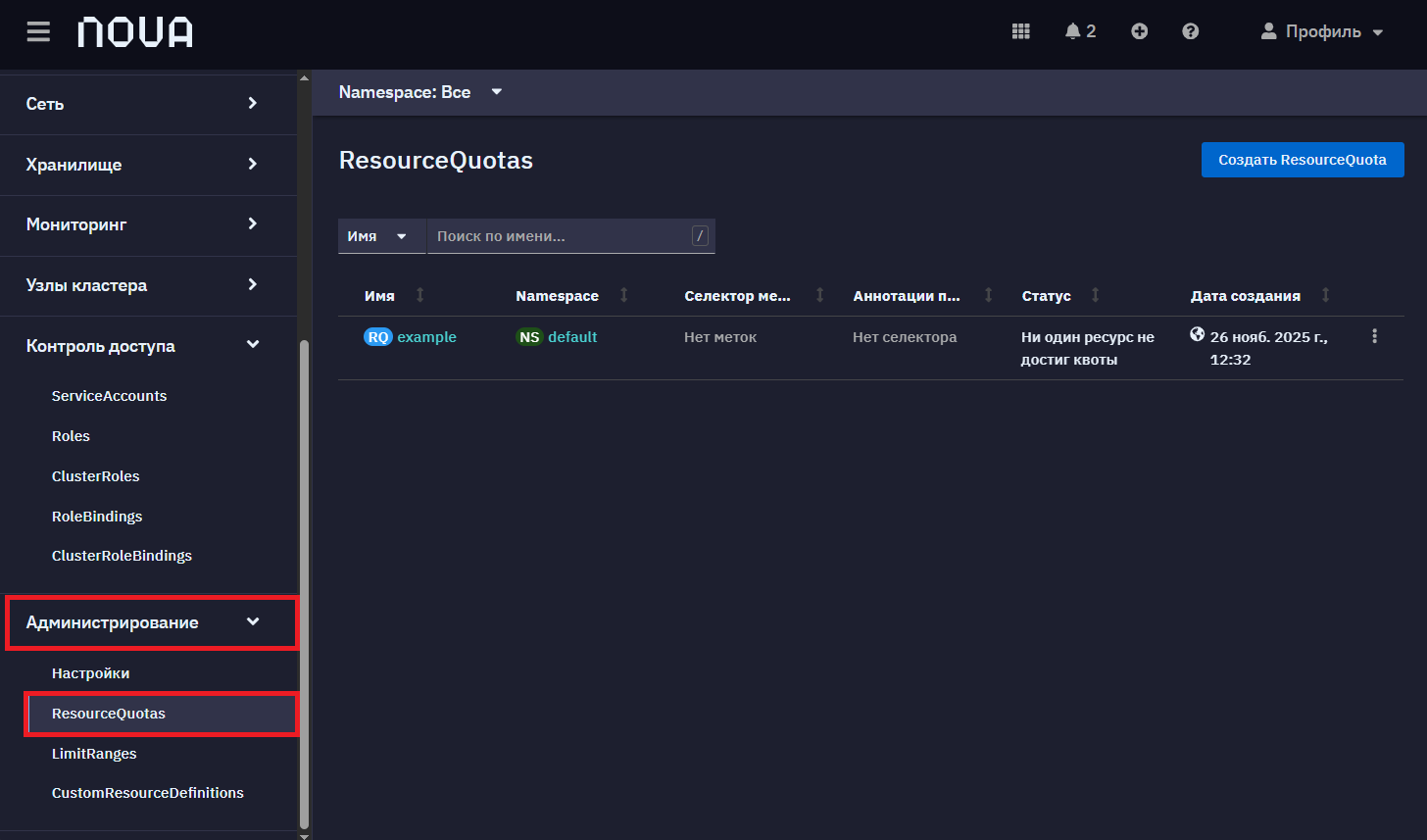Open the applications grid icon
Image resolution: width=1427 pixels, height=840 pixels.
pos(1020,31)
